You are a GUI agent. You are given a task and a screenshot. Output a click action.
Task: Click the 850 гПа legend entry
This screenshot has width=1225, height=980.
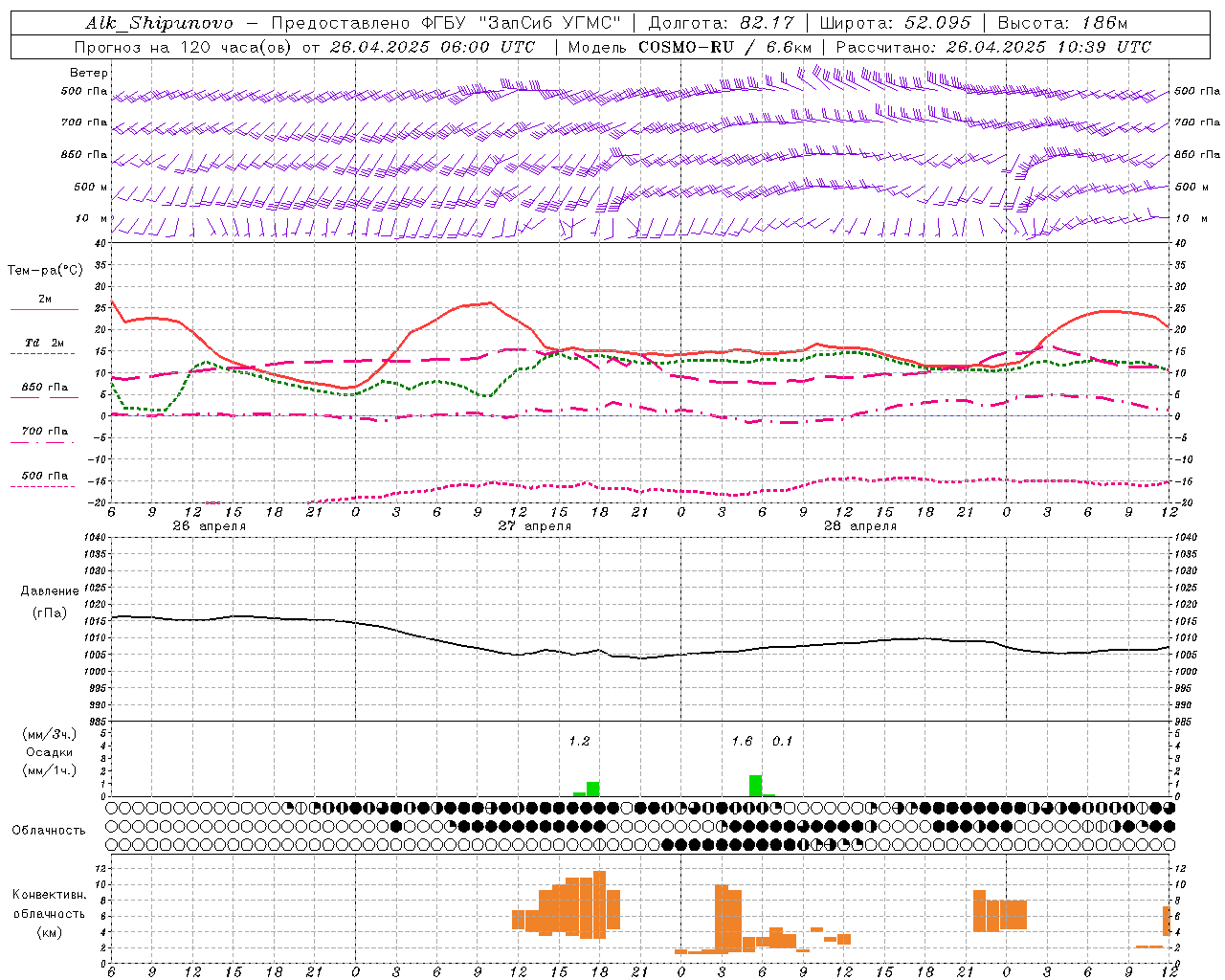coord(44,388)
